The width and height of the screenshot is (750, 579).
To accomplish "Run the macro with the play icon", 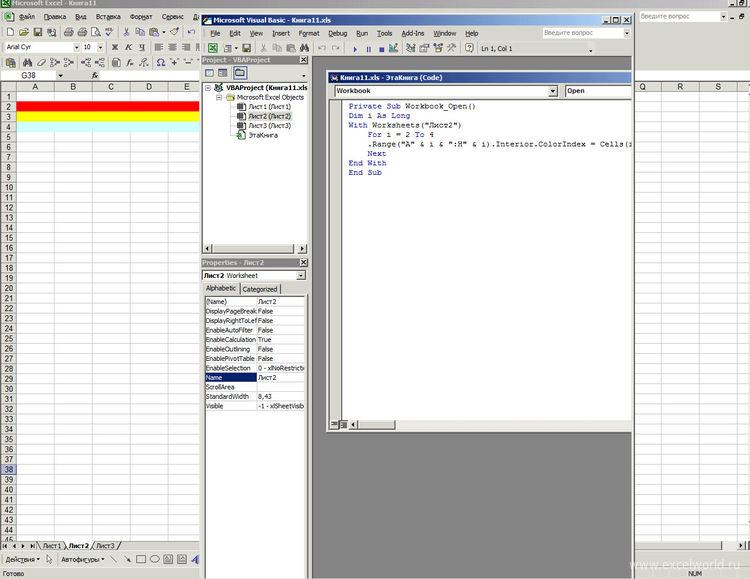I will (x=355, y=49).
